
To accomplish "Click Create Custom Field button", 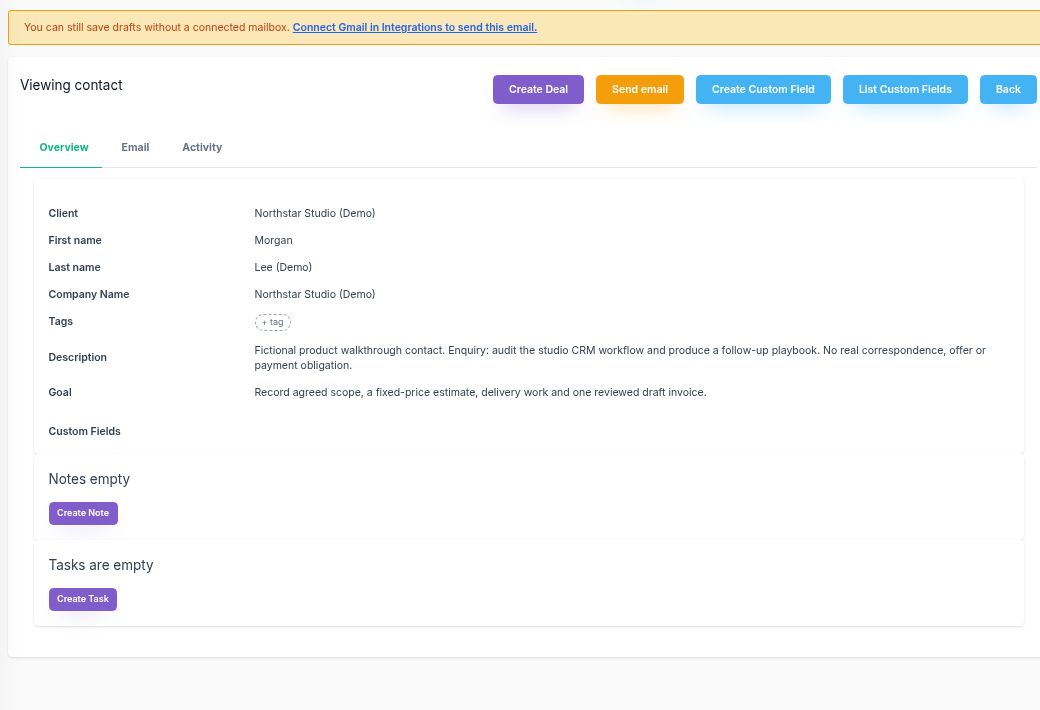I will coord(763,90).
